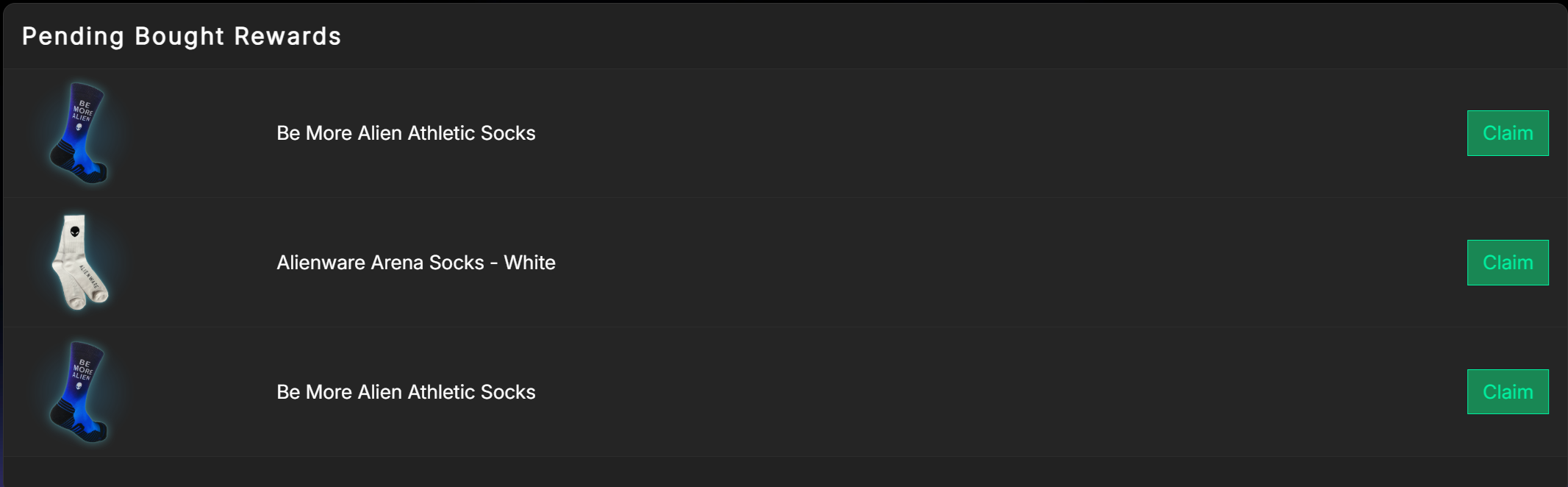Viewport: 1568px width, 487px height.
Task: Claim the bottom Be More Alien Athletic Socks
Action: pyautogui.click(x=1507, y=392)
